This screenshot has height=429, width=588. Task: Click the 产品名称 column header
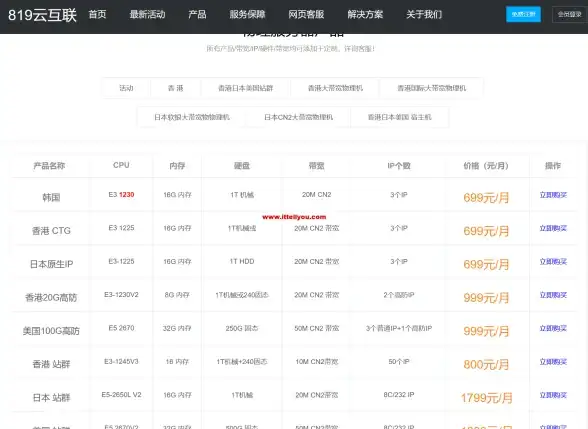tap(49, 166)
